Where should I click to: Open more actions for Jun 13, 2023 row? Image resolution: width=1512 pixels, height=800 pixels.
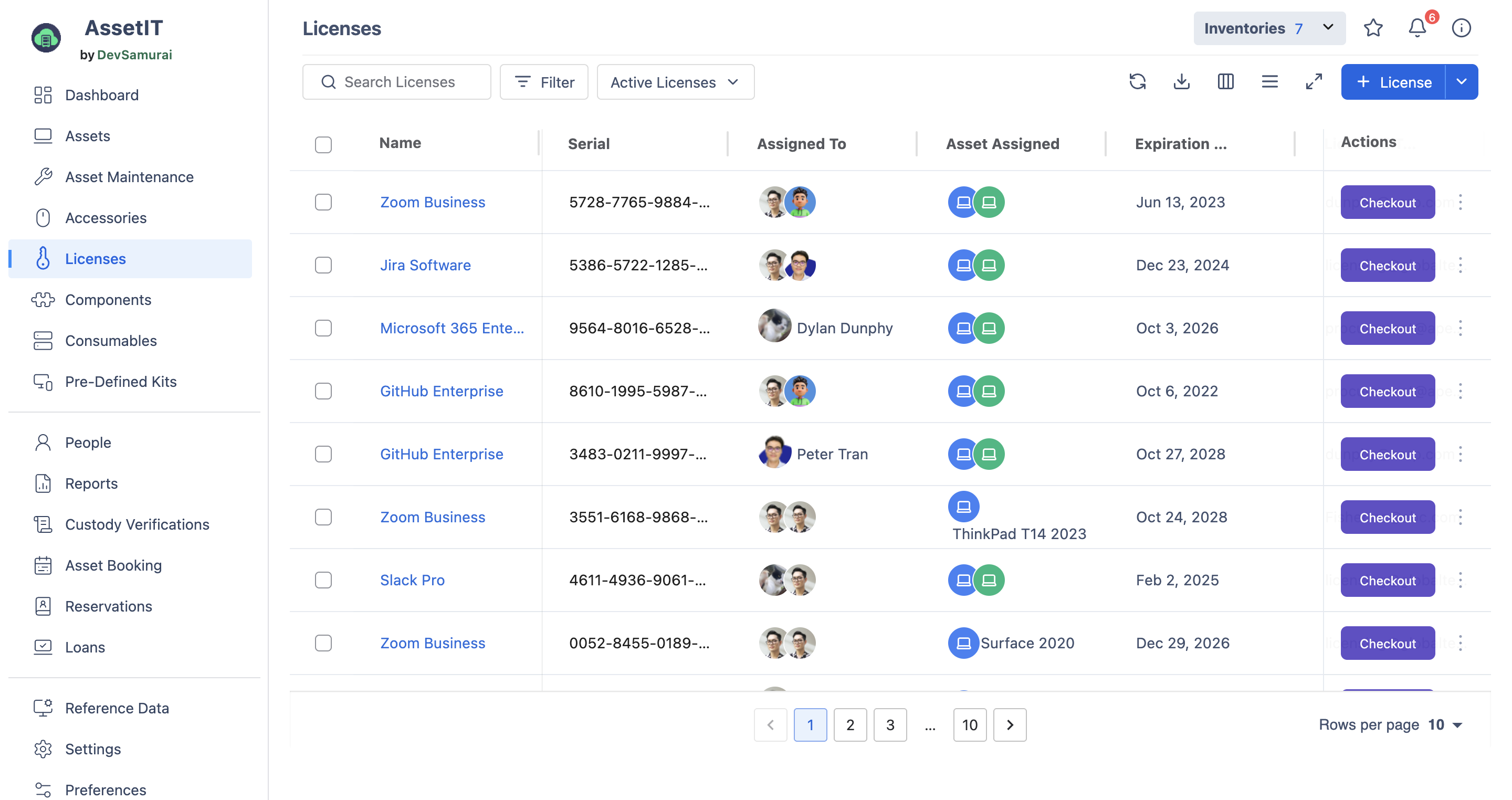click(x=1461, y=202)
